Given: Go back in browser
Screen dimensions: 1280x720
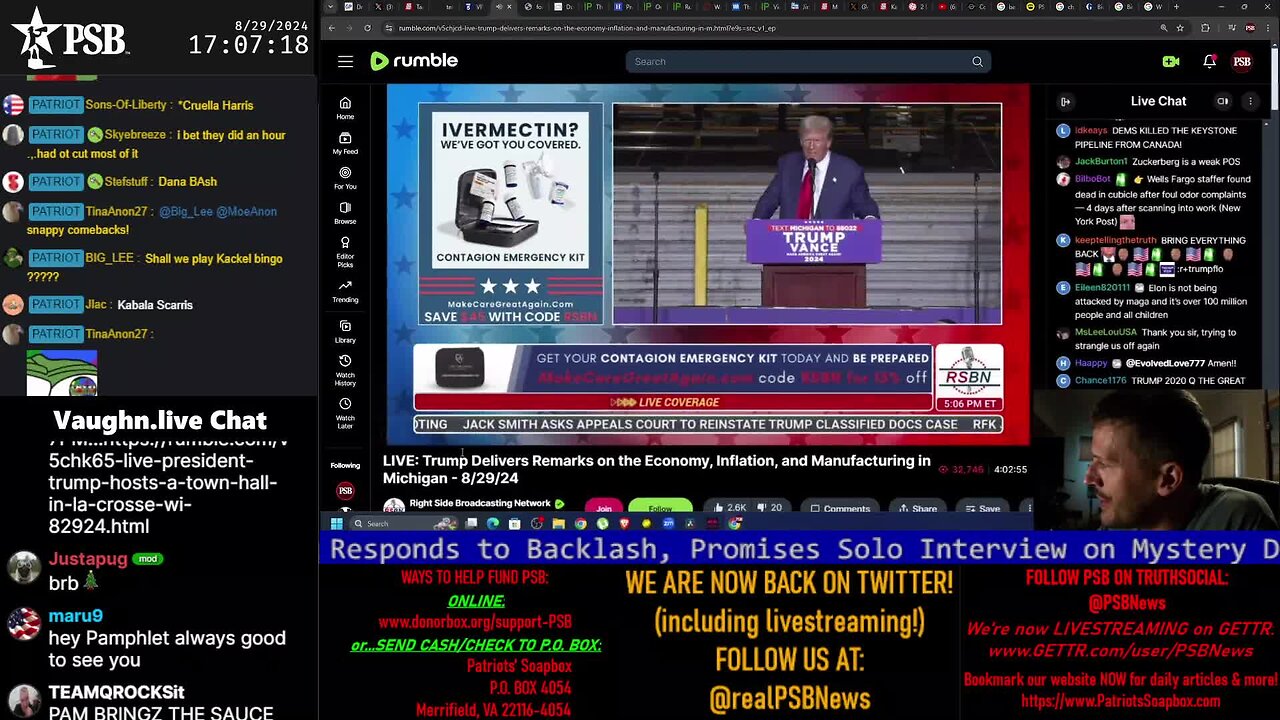Looking at the screenshot, I should pyautogui.click(x=331, y=28).
